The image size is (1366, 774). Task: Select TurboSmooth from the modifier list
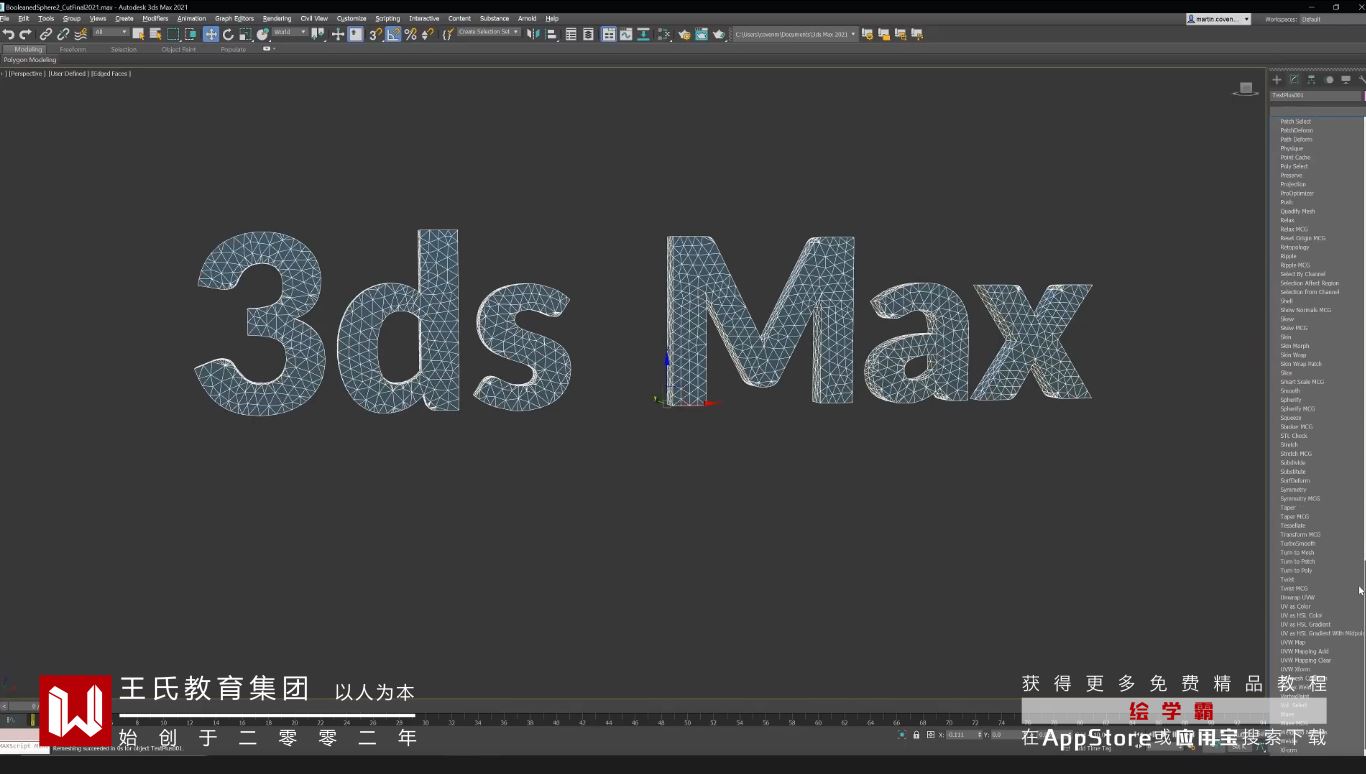point(1298,544)
